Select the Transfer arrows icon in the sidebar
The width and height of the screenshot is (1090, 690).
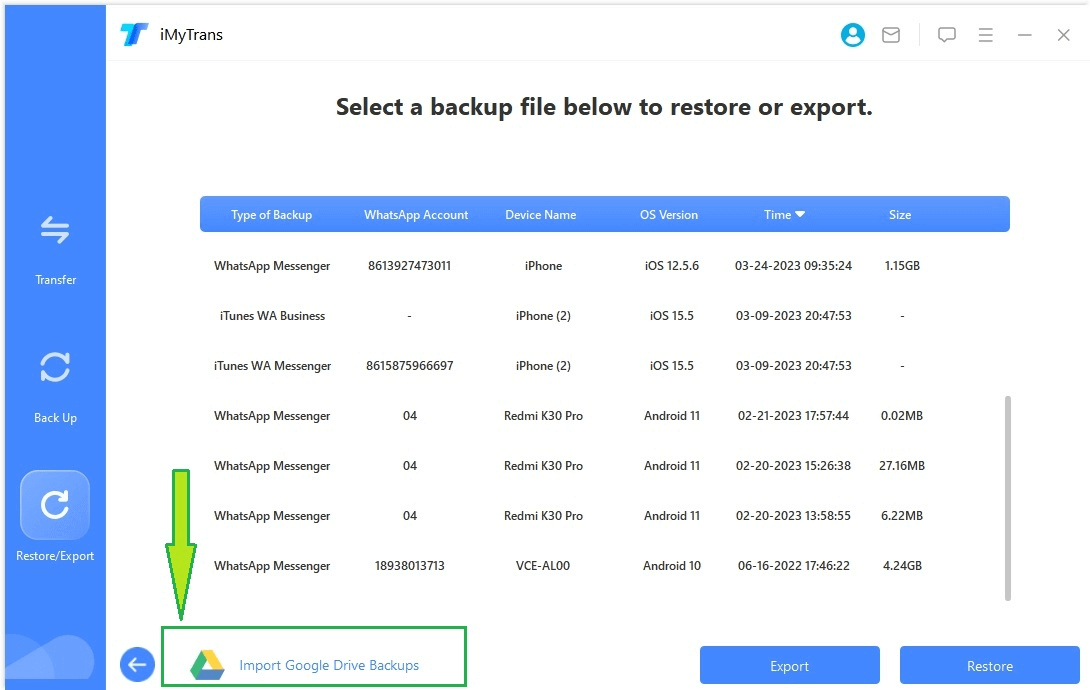[55, 231]
